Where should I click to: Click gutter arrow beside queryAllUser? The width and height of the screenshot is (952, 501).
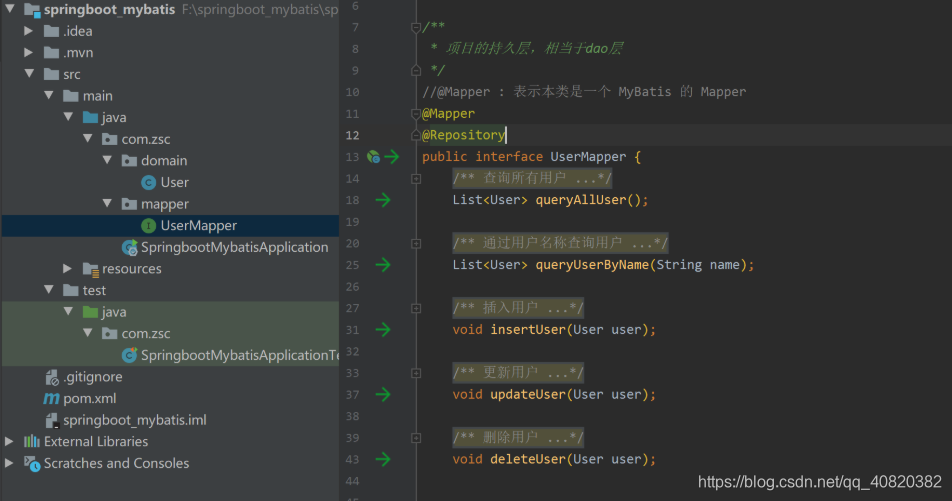(383, 200)
